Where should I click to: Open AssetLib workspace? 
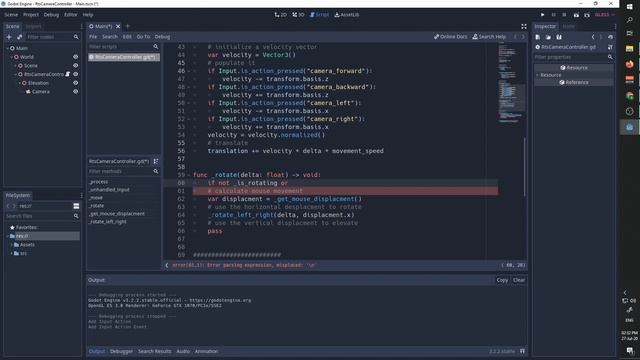[x=347, y=15]
